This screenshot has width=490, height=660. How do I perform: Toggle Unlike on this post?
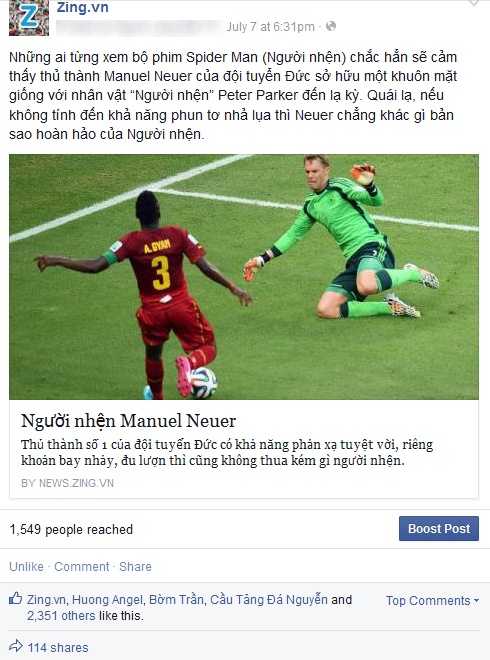tap(26, 567)
